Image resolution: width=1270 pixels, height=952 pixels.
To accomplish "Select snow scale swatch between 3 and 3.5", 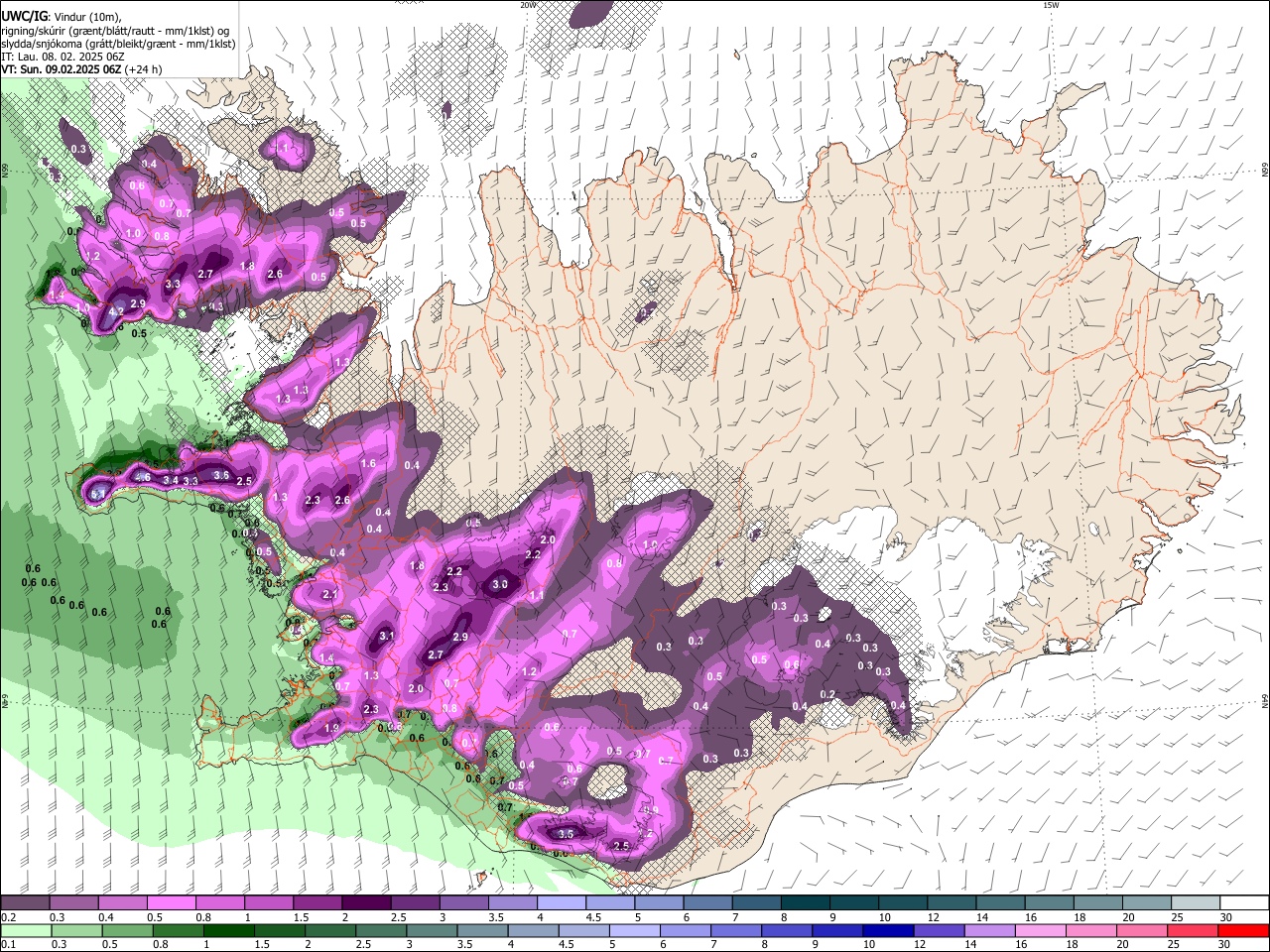I will [x=463, y=903].
